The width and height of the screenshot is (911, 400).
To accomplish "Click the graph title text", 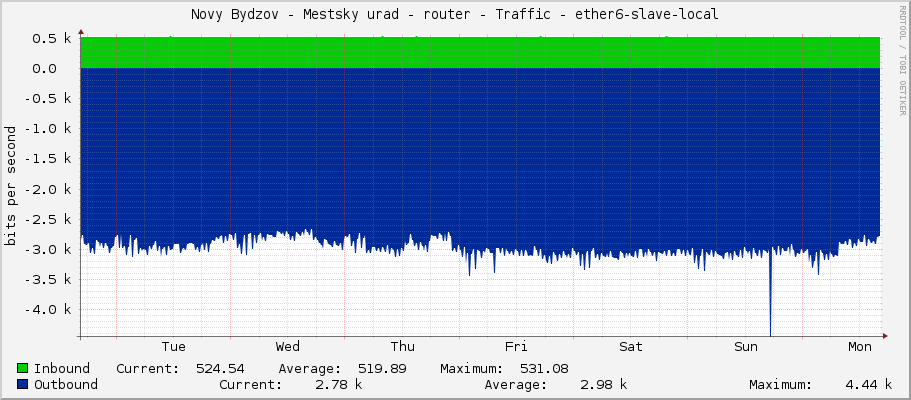I will 455,15.
